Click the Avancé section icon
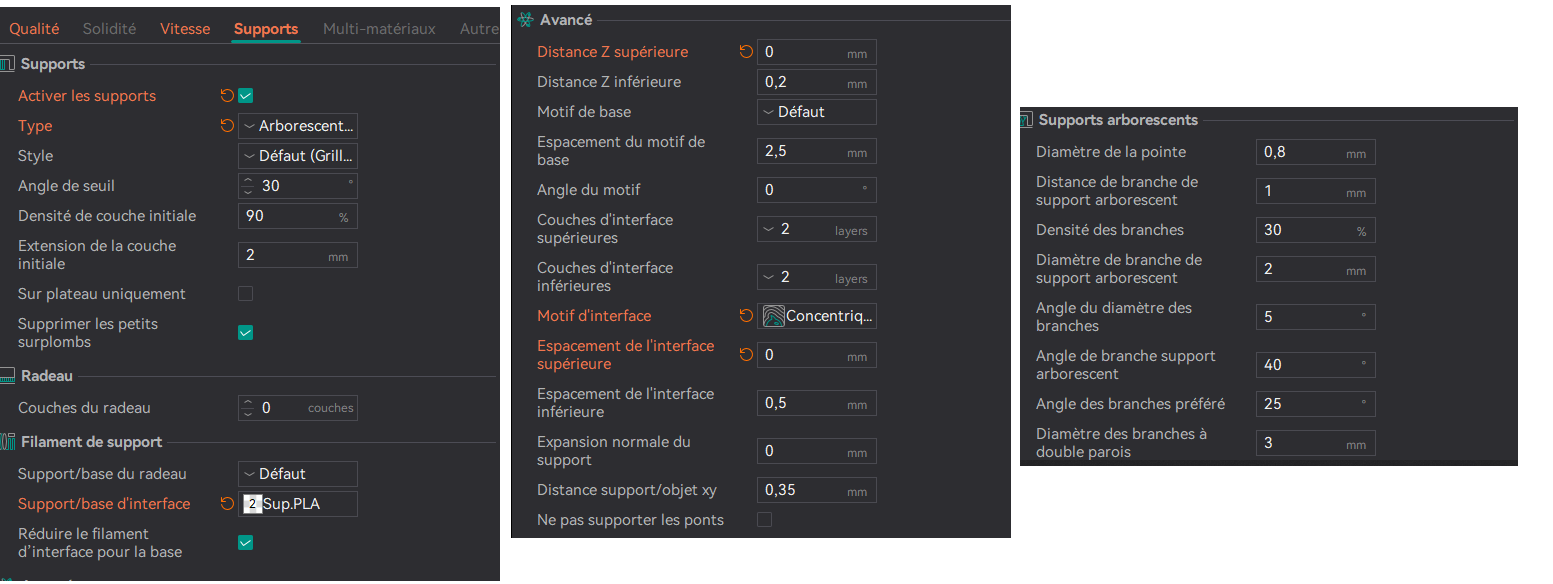Image resolution: width=1553 pixels, height=584 pixels. tap(525, 20)
